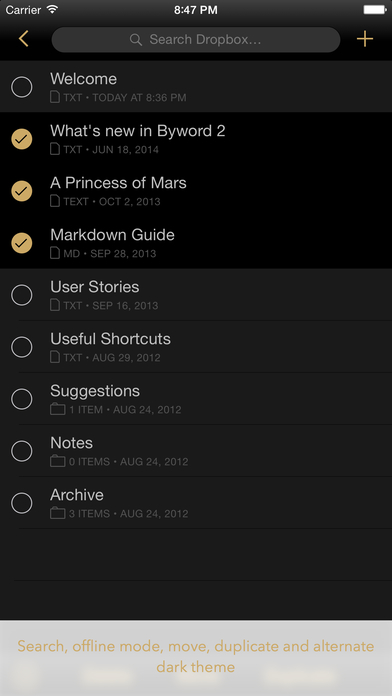392x696 pixels.
Task: Click the Welcome document file icon
Action: tap(55, 97)
